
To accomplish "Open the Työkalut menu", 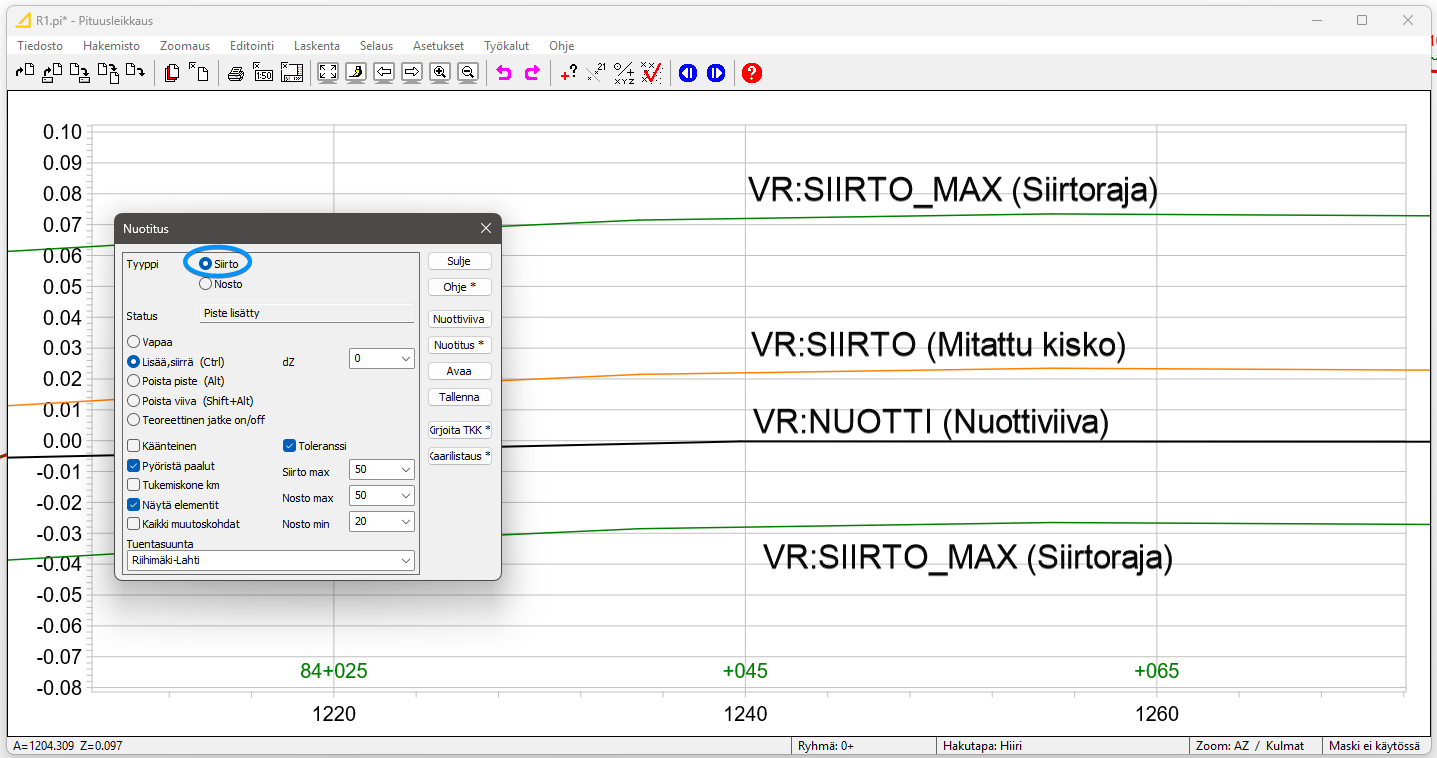I will click(506, 46).
